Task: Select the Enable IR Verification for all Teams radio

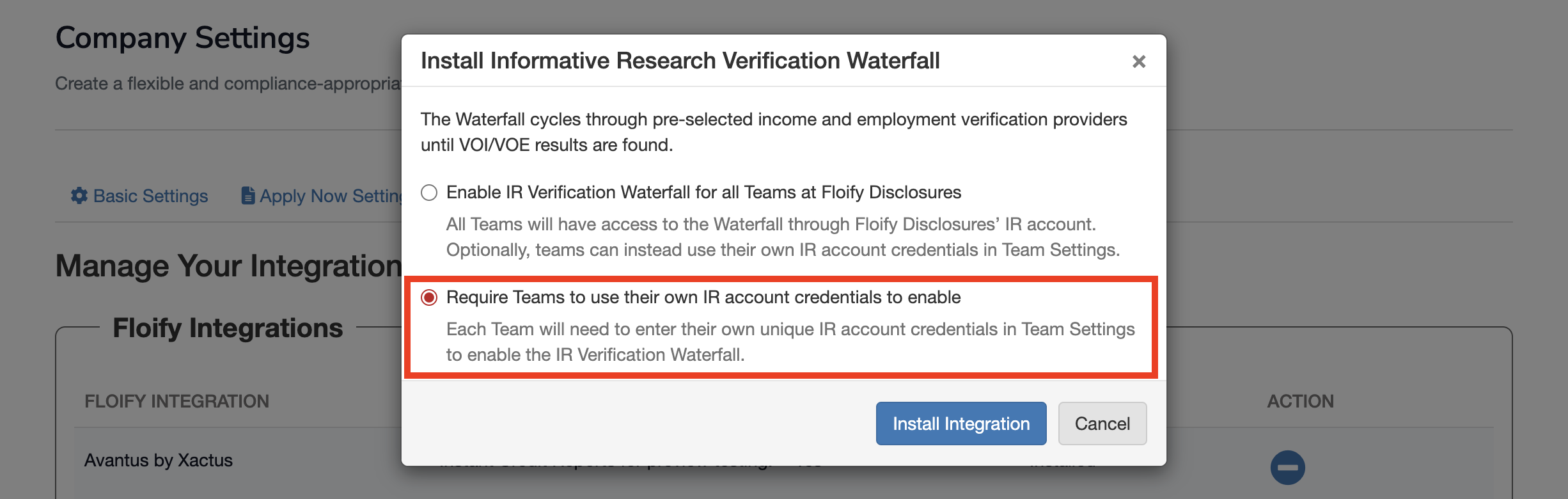Action: click(x=429, y=193)
